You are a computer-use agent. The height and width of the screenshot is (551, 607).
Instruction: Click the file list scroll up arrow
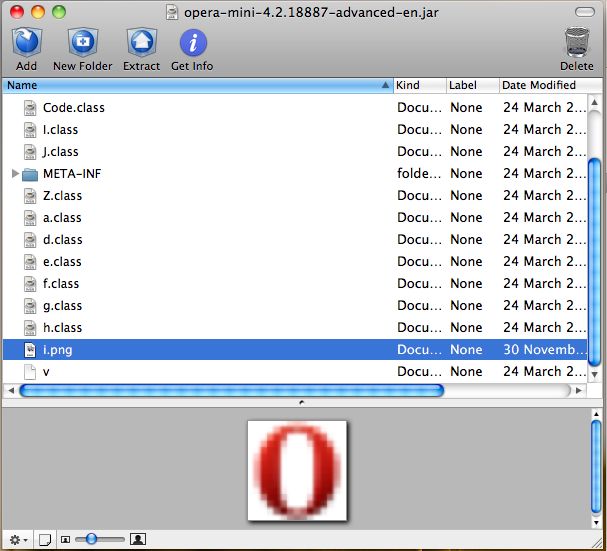click(594, 103)
